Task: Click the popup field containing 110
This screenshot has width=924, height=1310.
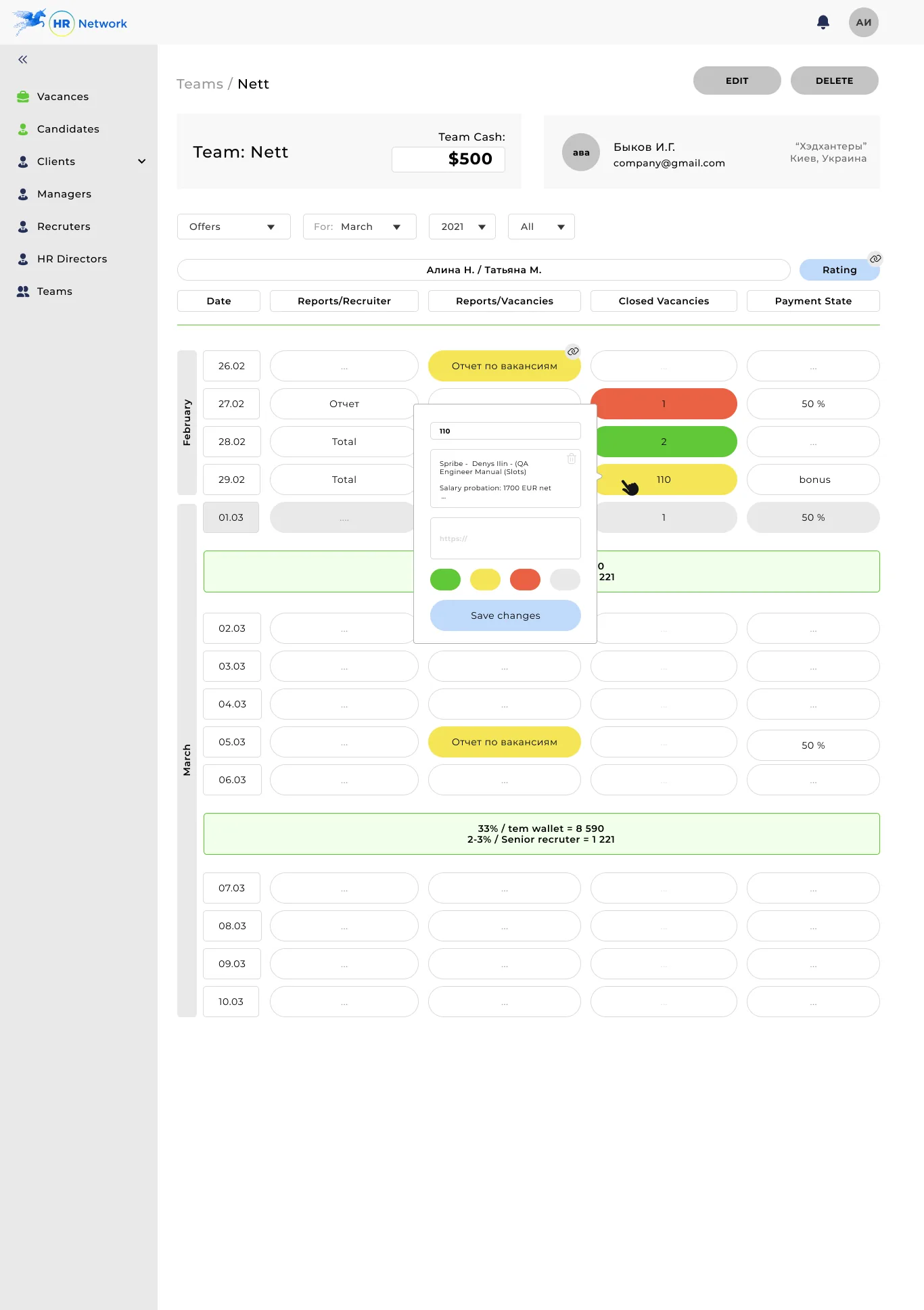Action: tap(505, 431)
